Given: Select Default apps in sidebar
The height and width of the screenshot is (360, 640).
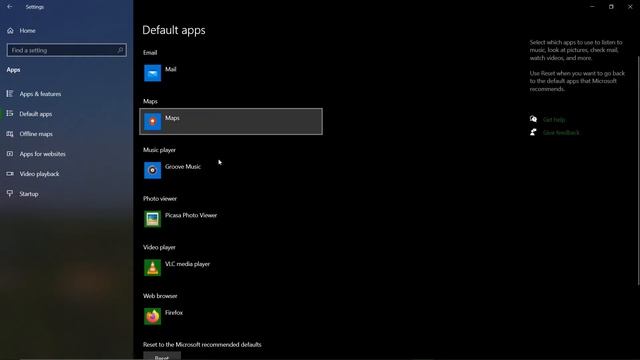Looking at the screenshot, I should (36, 114).
